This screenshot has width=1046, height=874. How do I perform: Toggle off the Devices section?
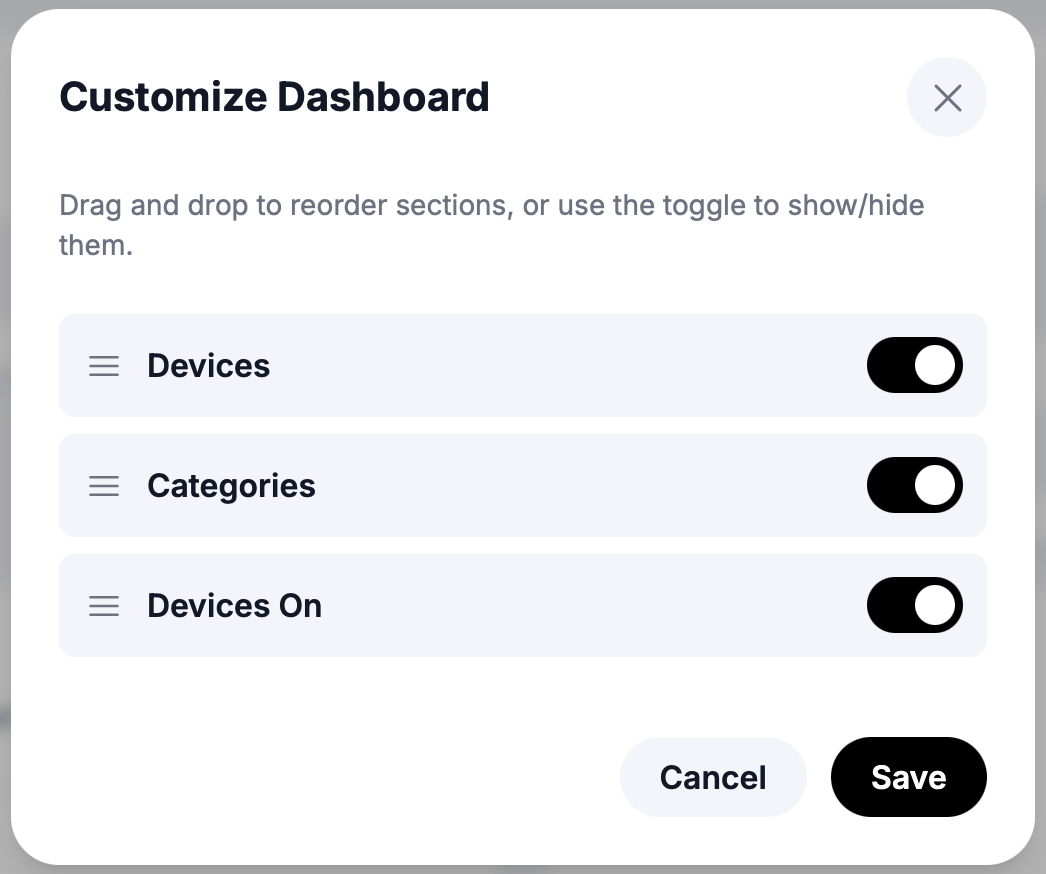click(915, 365)
